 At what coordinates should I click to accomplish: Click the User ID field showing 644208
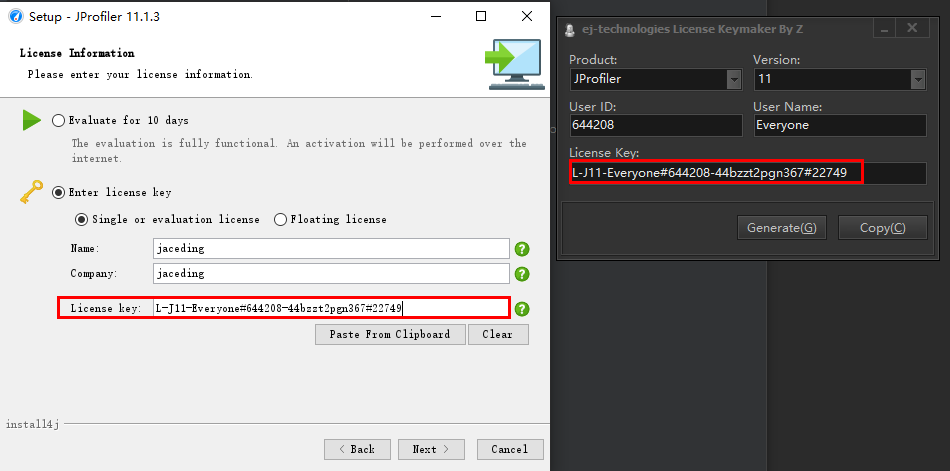tap(655, 125)
